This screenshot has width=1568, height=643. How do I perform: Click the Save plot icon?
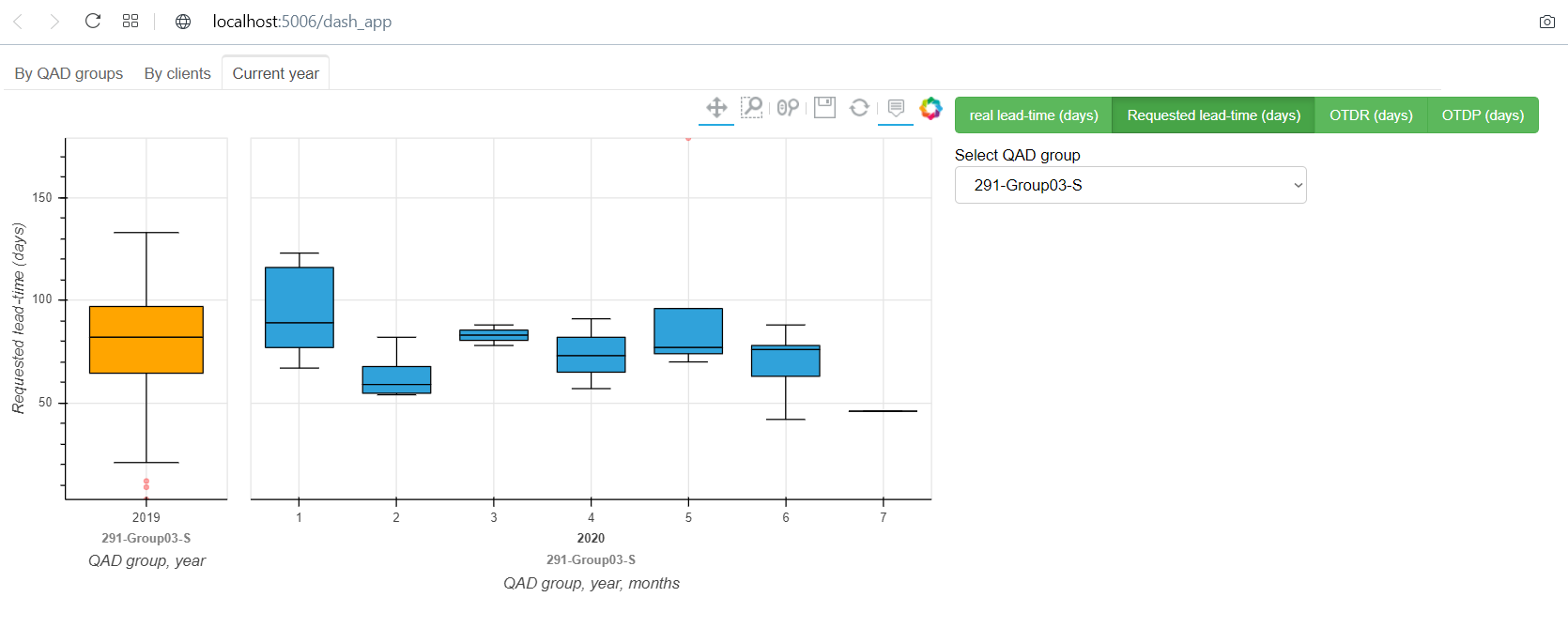(824, 108)
